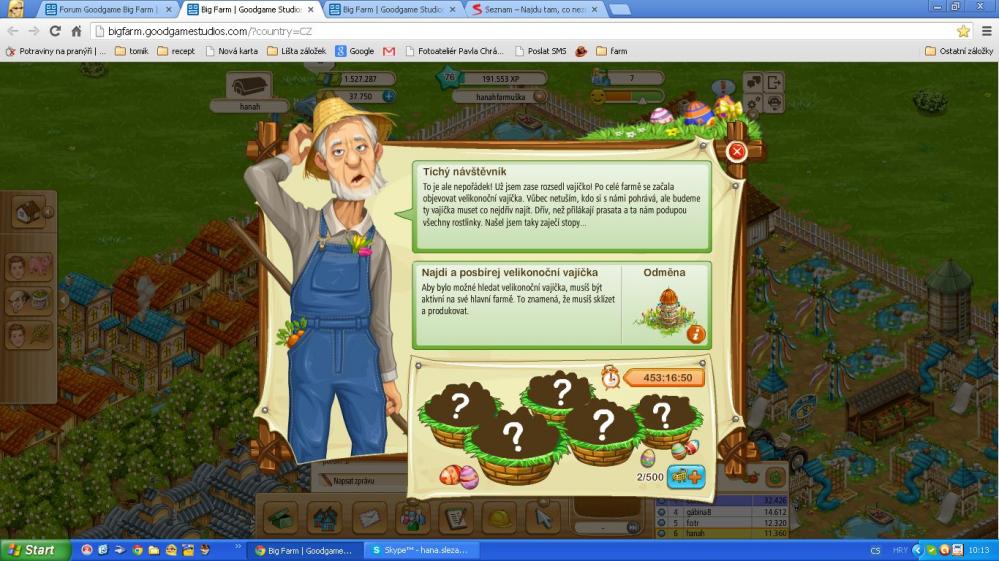
Task: Expand quick launch chevron in taskbar
Action: coord(238,546)
